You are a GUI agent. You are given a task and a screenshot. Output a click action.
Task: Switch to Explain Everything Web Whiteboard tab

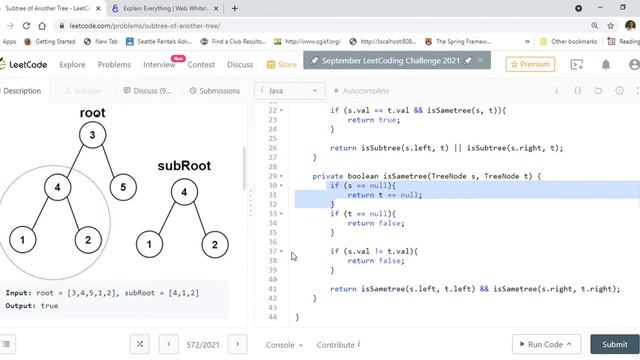pyautogui.click(x=165, y=8)
